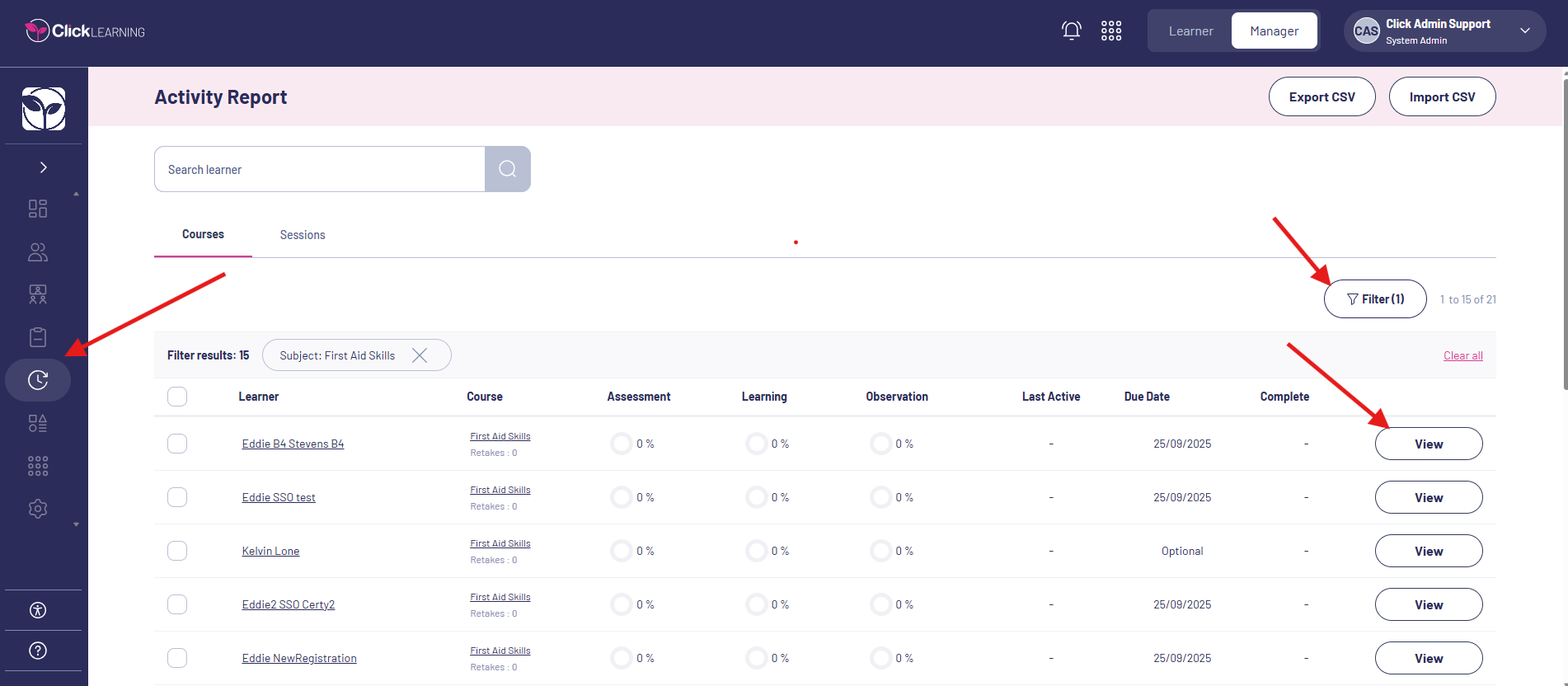Screen dimensions: 1568x686
Task: Tick the checkbox for Eddie B4 Stevens B4
Action: [x=177, y=444]
